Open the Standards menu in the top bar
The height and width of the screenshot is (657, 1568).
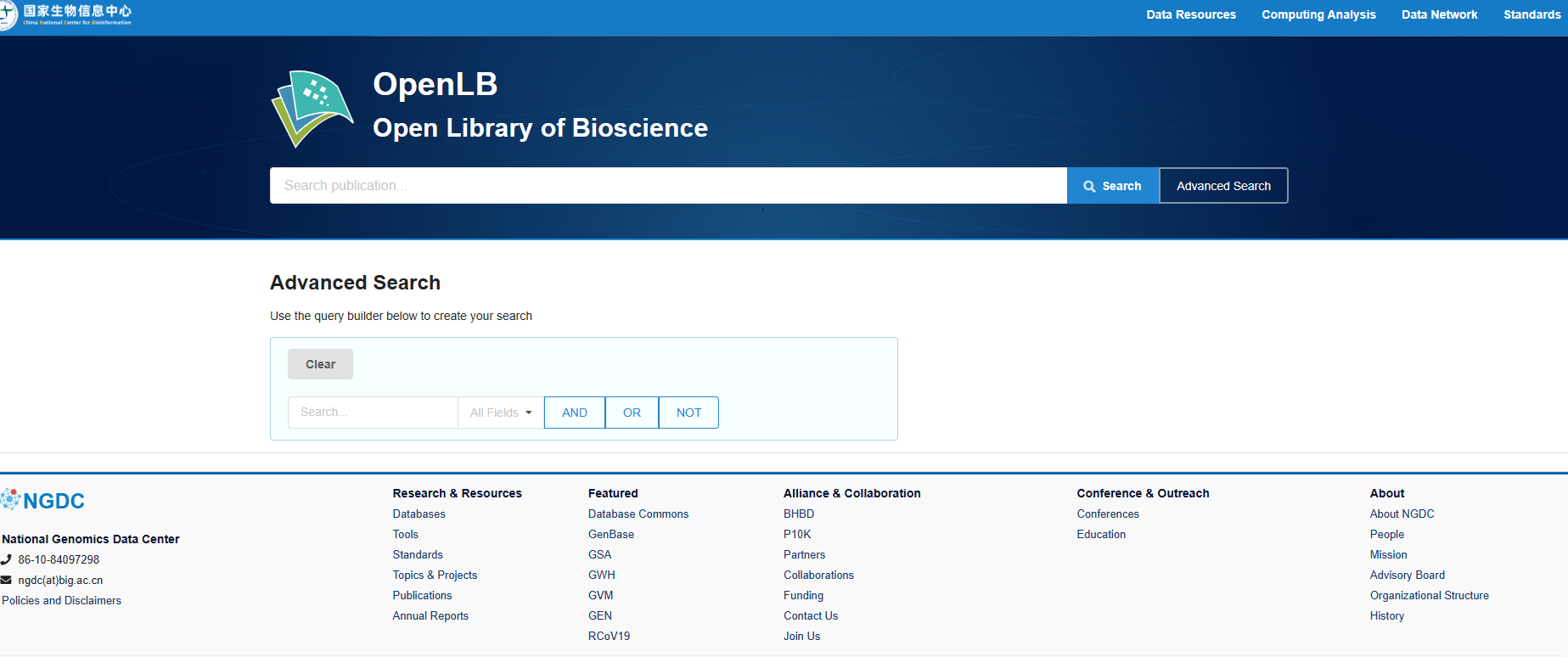(x=1531, y=14)
